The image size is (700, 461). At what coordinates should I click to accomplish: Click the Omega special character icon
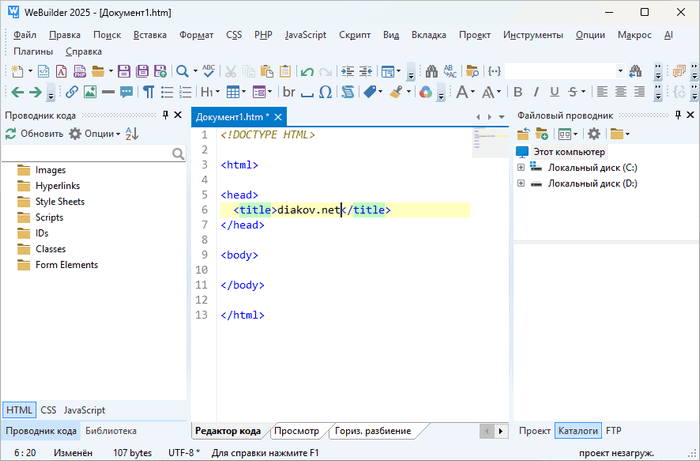pyautogui.click(x=323, y=92)
